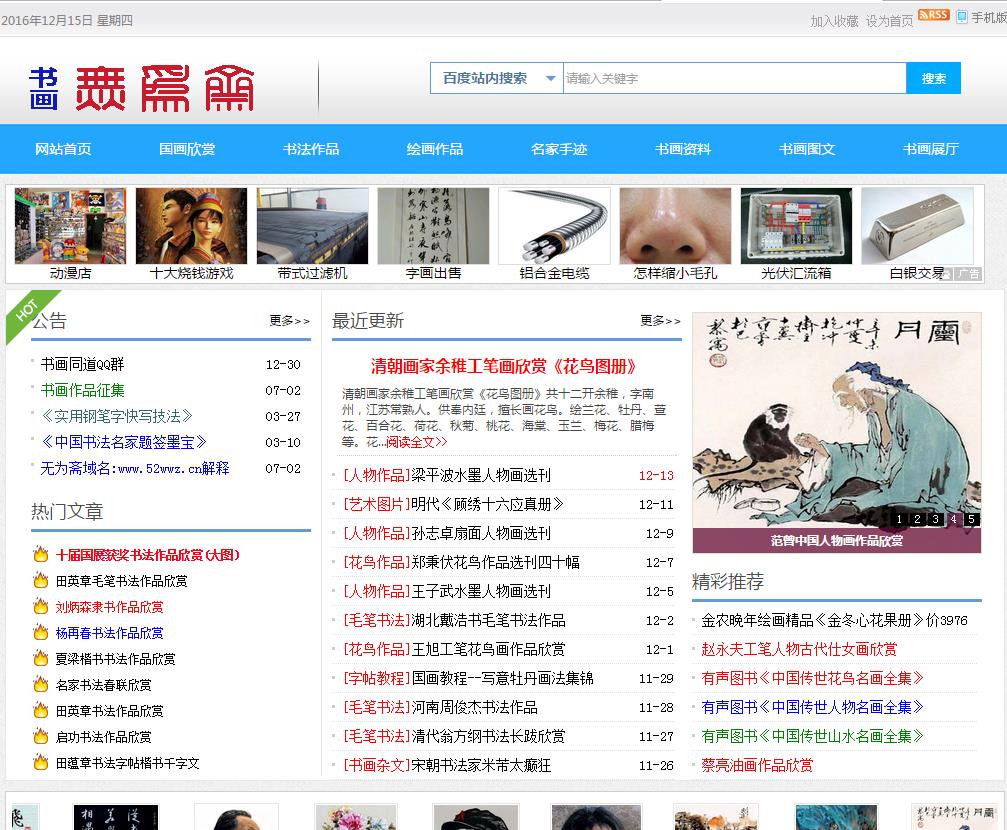The width and height of the screenshot is (1007, 830).
Task: Open 田蕴章书法字帖楷书千字文 article
Action: pyautogui.click(x=127, y=763)
